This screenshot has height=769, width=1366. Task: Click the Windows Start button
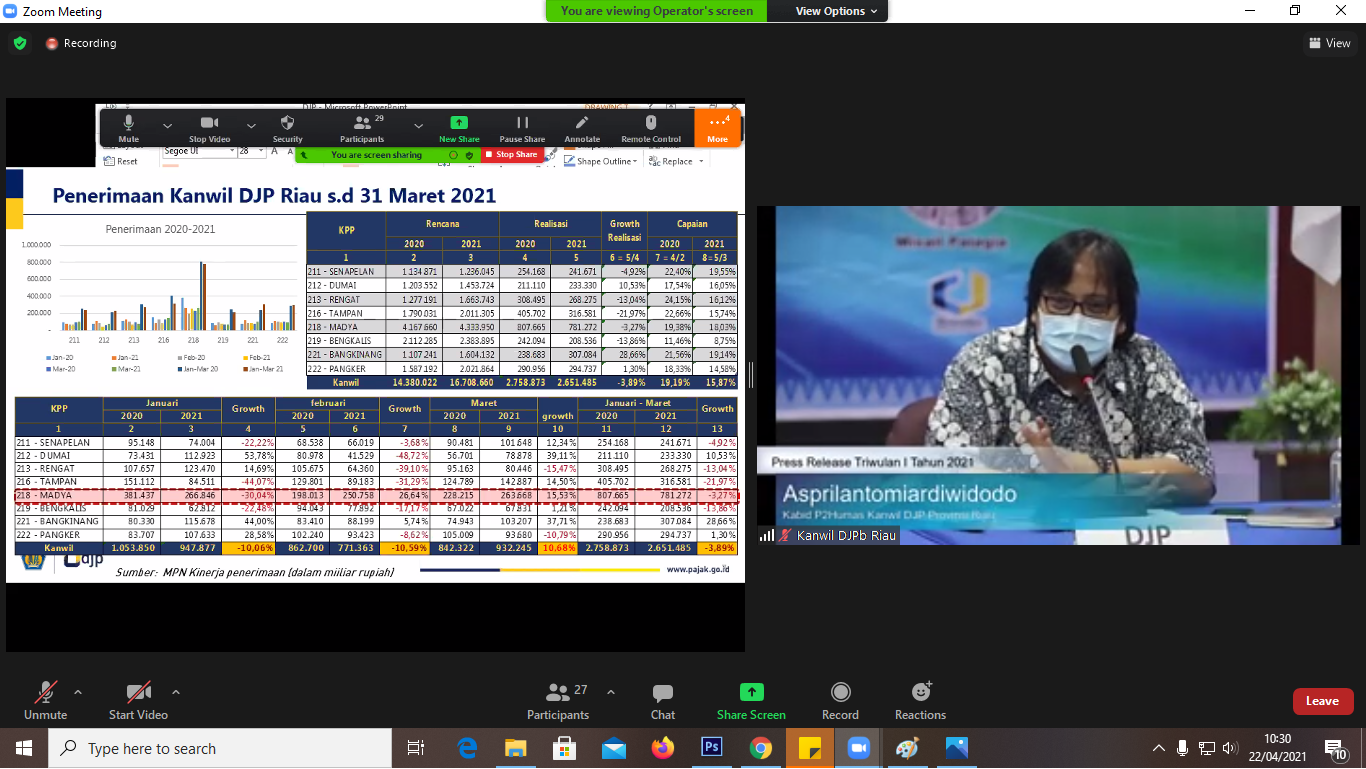click(x=23, y=748)
